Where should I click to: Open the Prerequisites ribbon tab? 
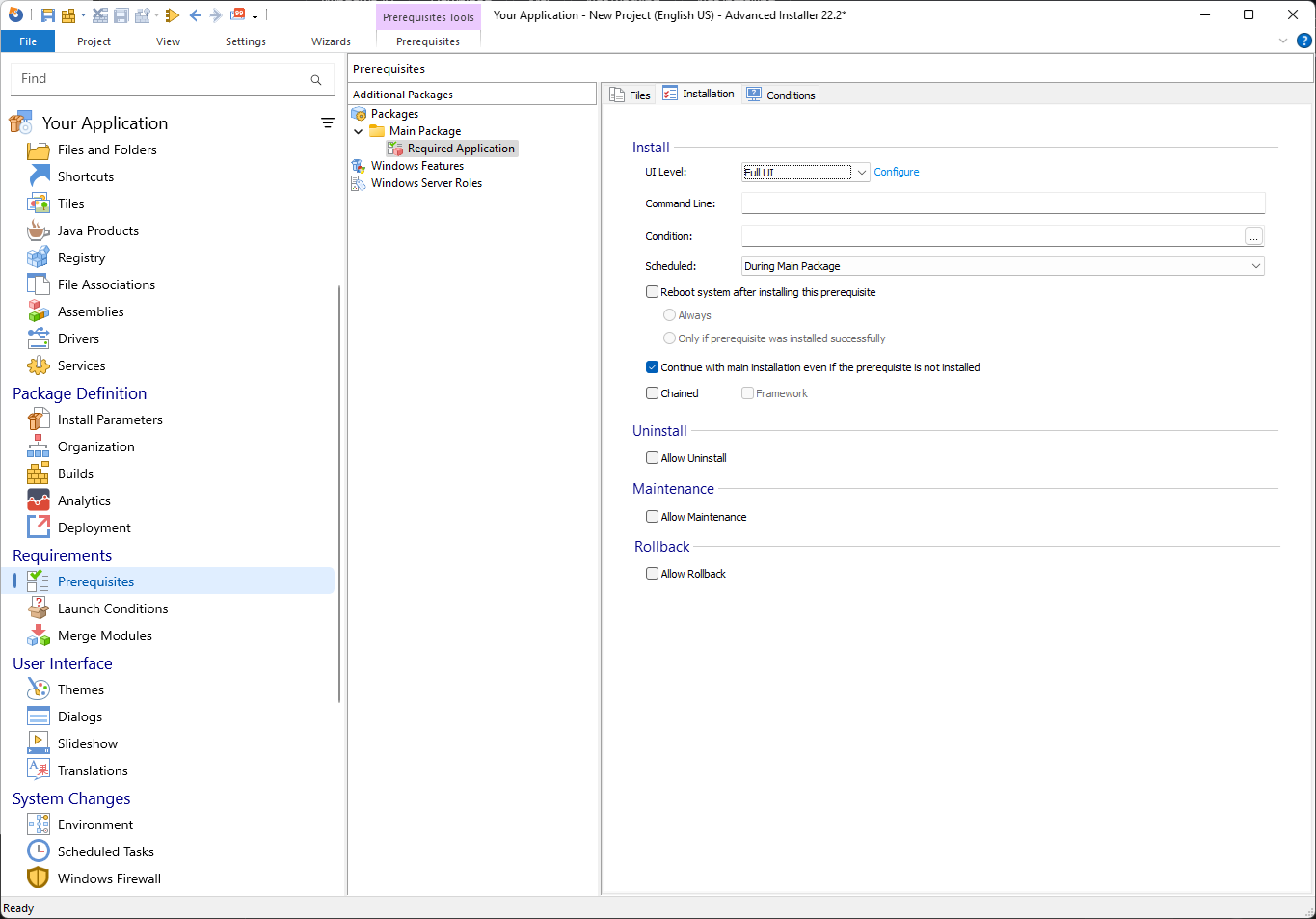coord(428,41)
